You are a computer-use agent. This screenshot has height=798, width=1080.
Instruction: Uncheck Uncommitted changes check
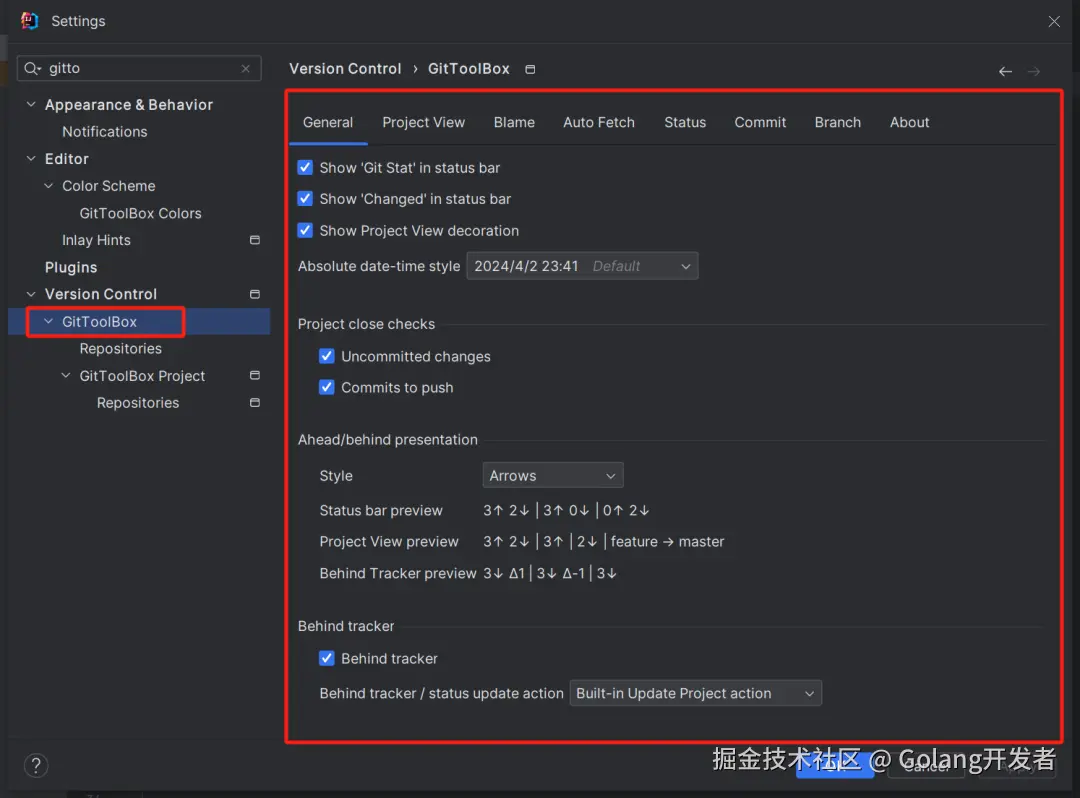[327, 357]
